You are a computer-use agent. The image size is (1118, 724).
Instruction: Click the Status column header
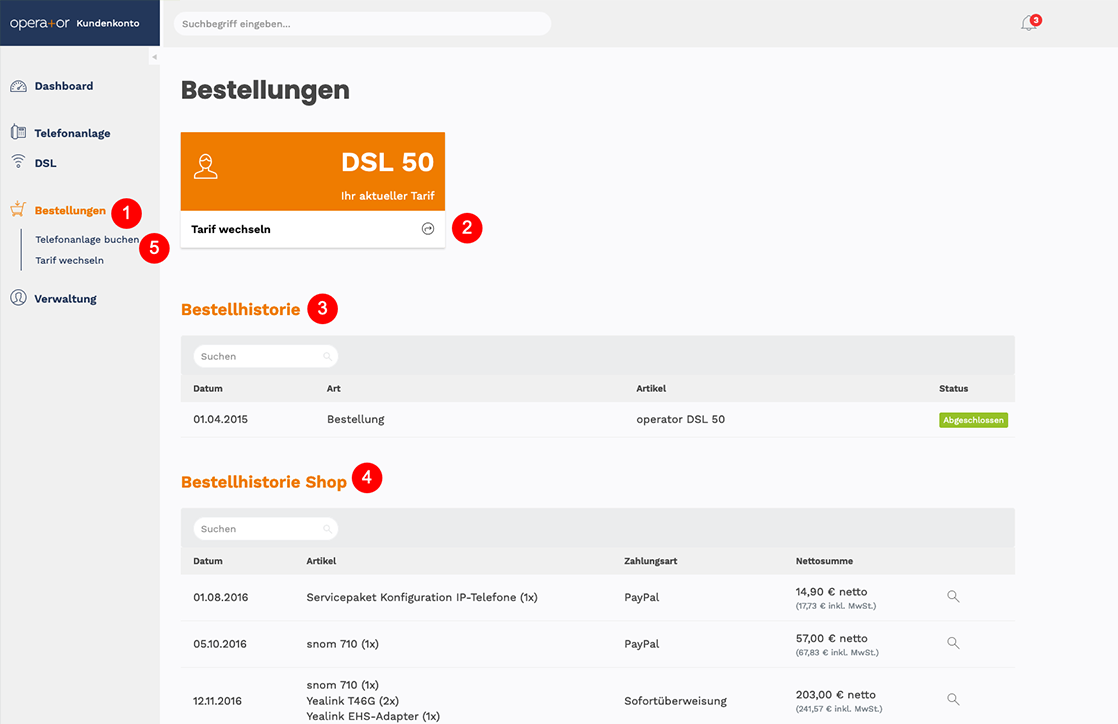pos(953,389)
